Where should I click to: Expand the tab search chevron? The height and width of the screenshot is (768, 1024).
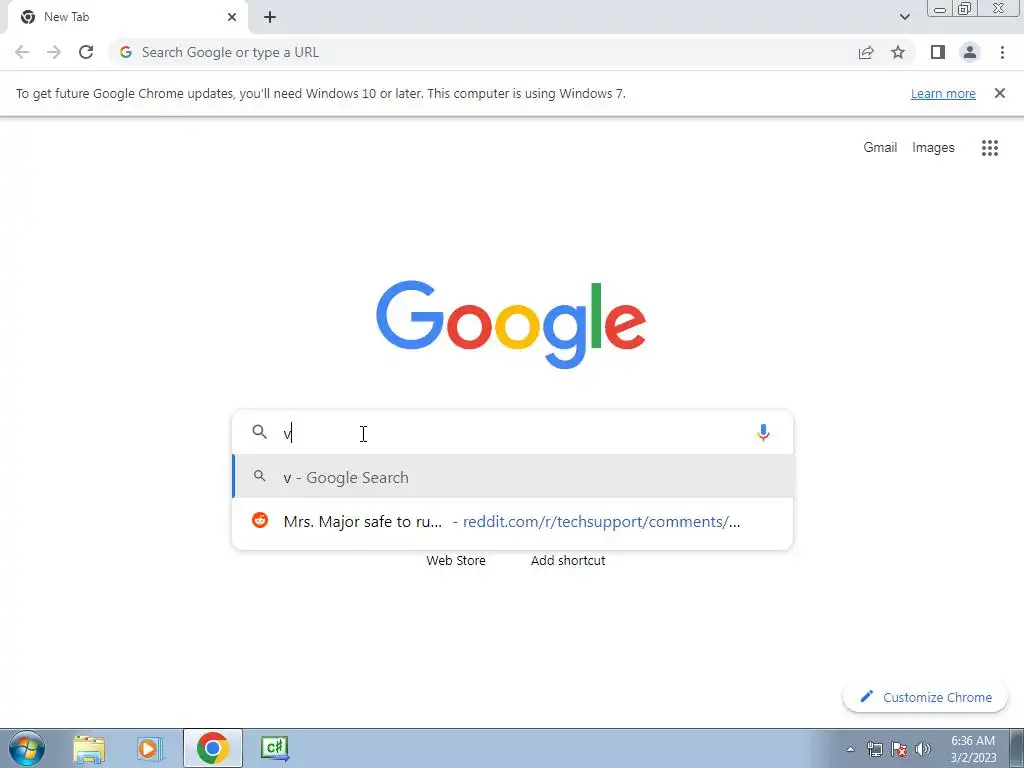[x=904, y=17]
